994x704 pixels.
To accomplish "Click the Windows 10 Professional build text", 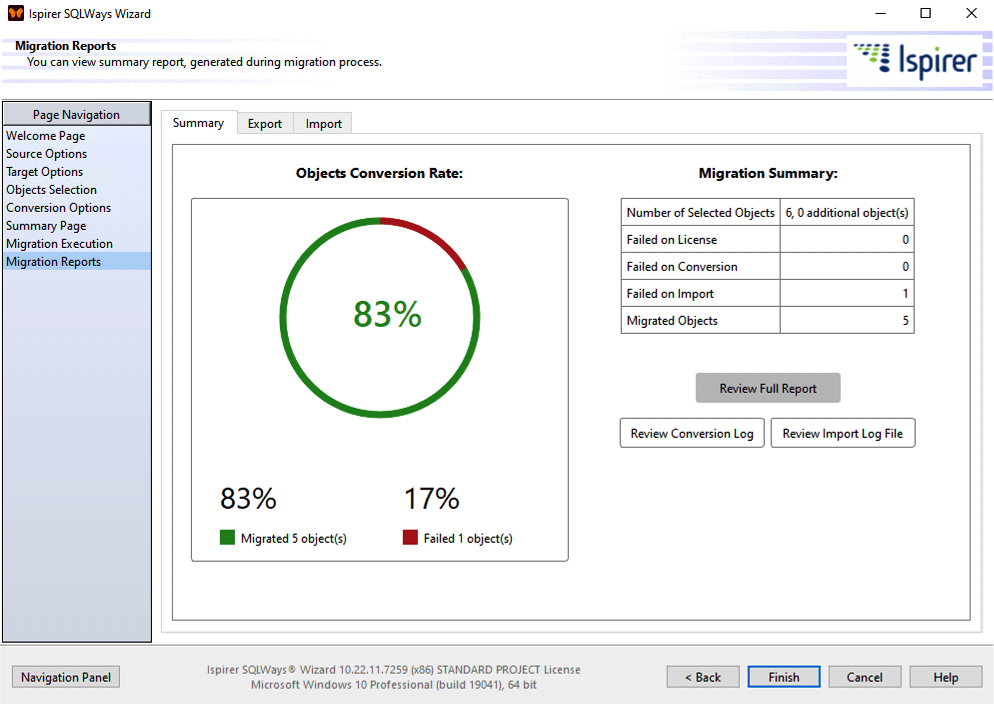I will click(x=394, y=685).
